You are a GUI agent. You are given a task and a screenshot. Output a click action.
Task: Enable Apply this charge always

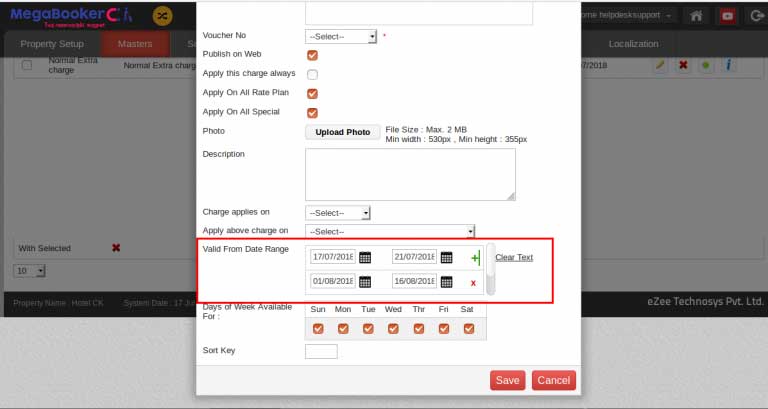[x=312, y=74]
